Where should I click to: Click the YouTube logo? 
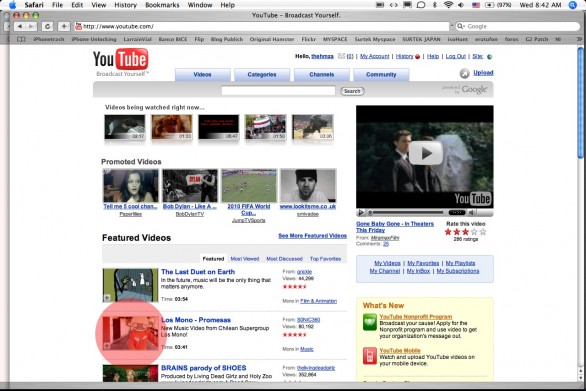(x=121, y=59)
